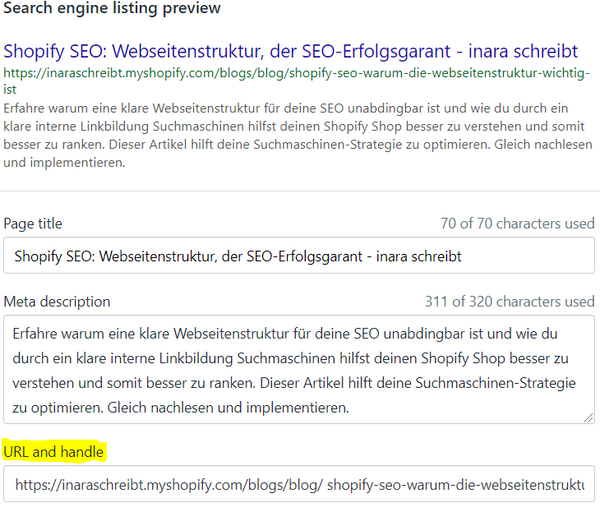The image size is (600, 512).
Task: Click the URL and handle input field
Action: point(299,484)
